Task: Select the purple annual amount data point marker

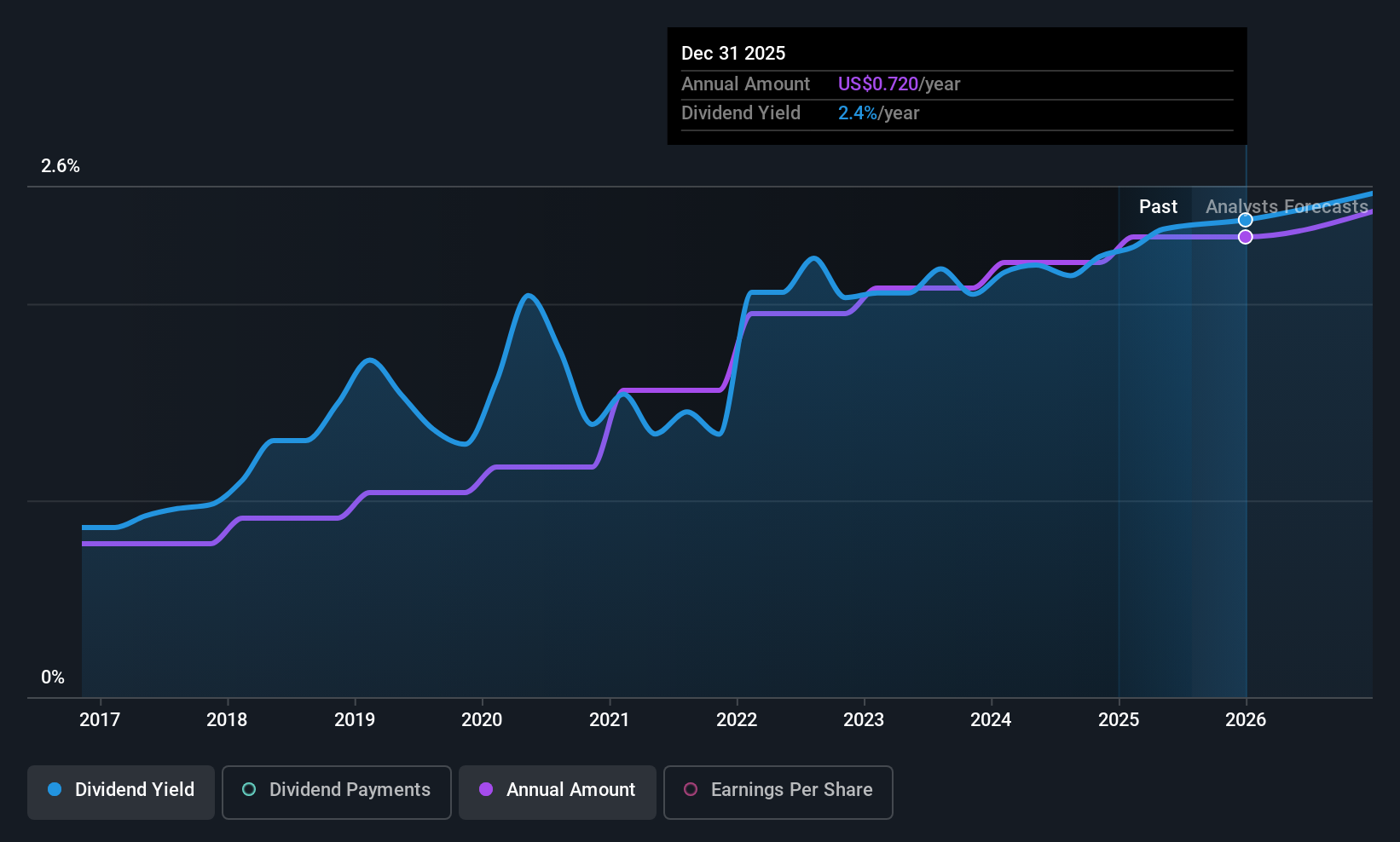Action: [x=1246, y=237]
